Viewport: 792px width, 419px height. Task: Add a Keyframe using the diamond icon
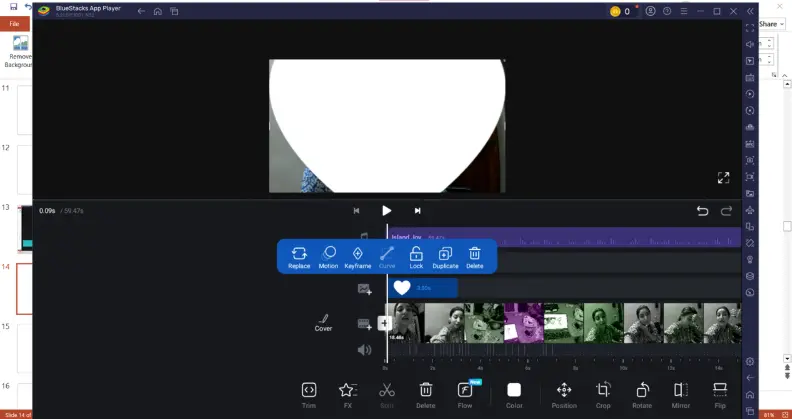click(x=357, y=256)
